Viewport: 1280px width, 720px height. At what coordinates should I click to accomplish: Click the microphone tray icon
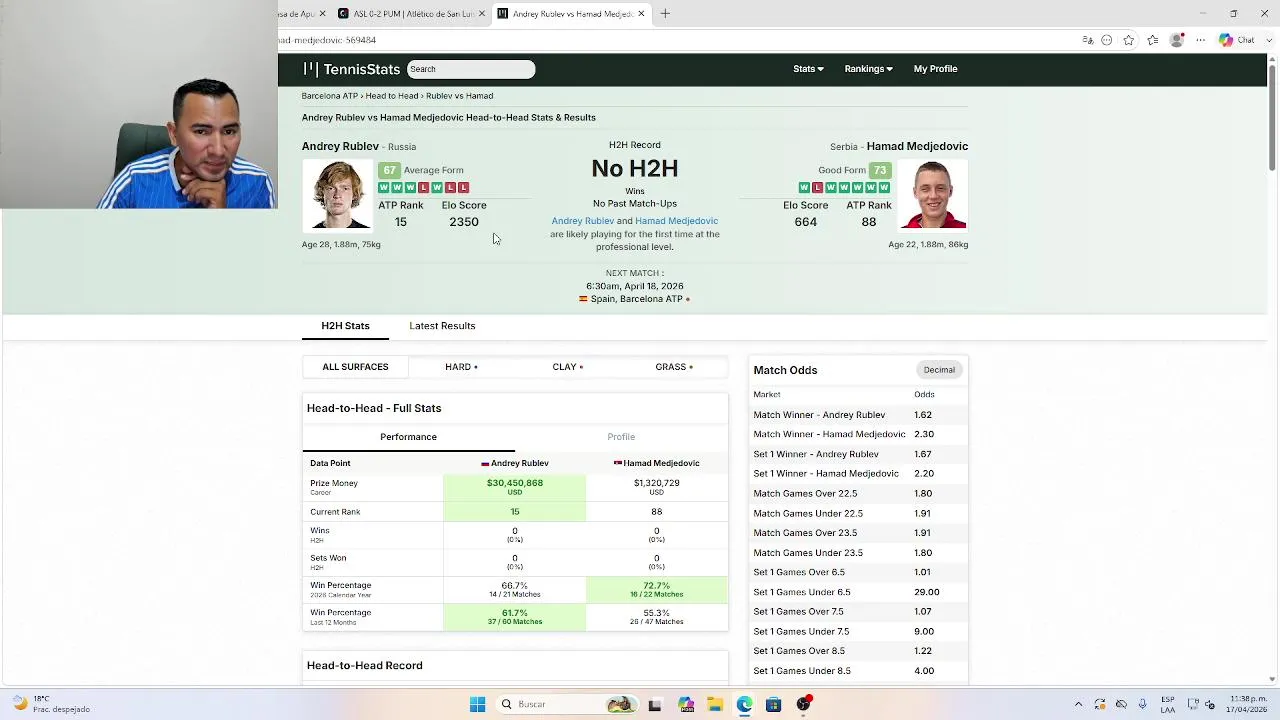[1142, 704]
